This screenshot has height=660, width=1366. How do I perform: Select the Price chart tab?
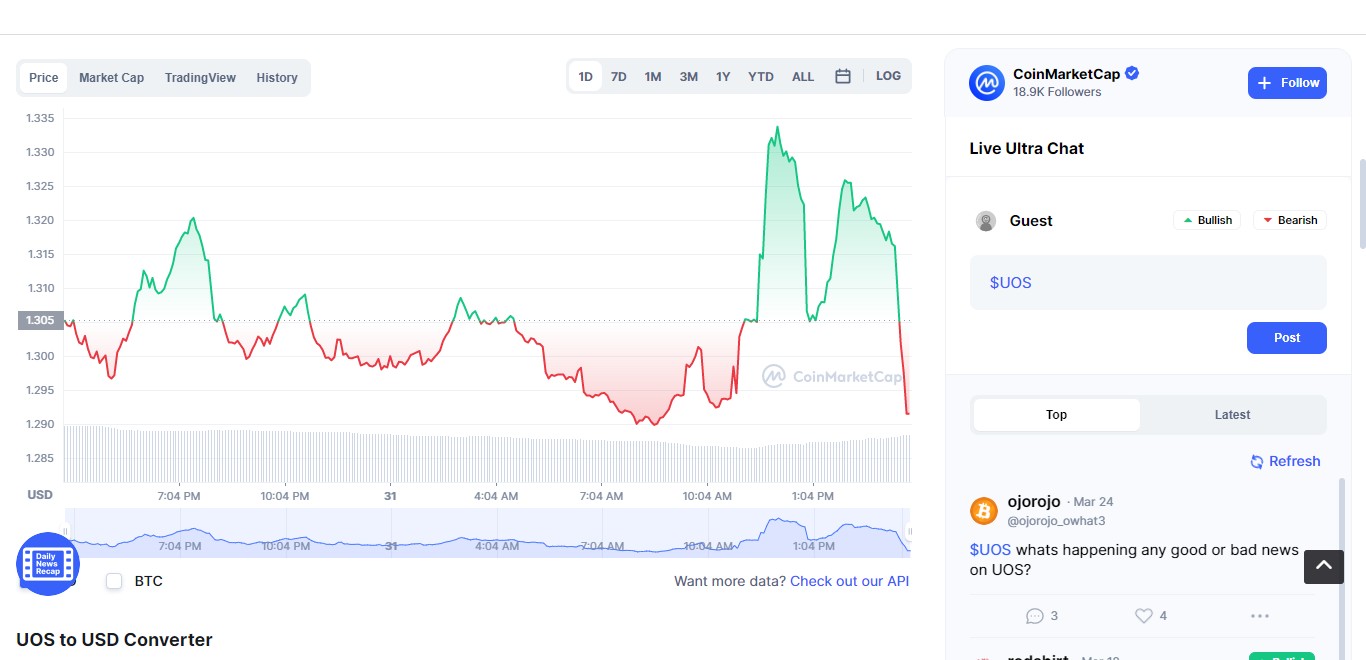click(x=44, y=78)
